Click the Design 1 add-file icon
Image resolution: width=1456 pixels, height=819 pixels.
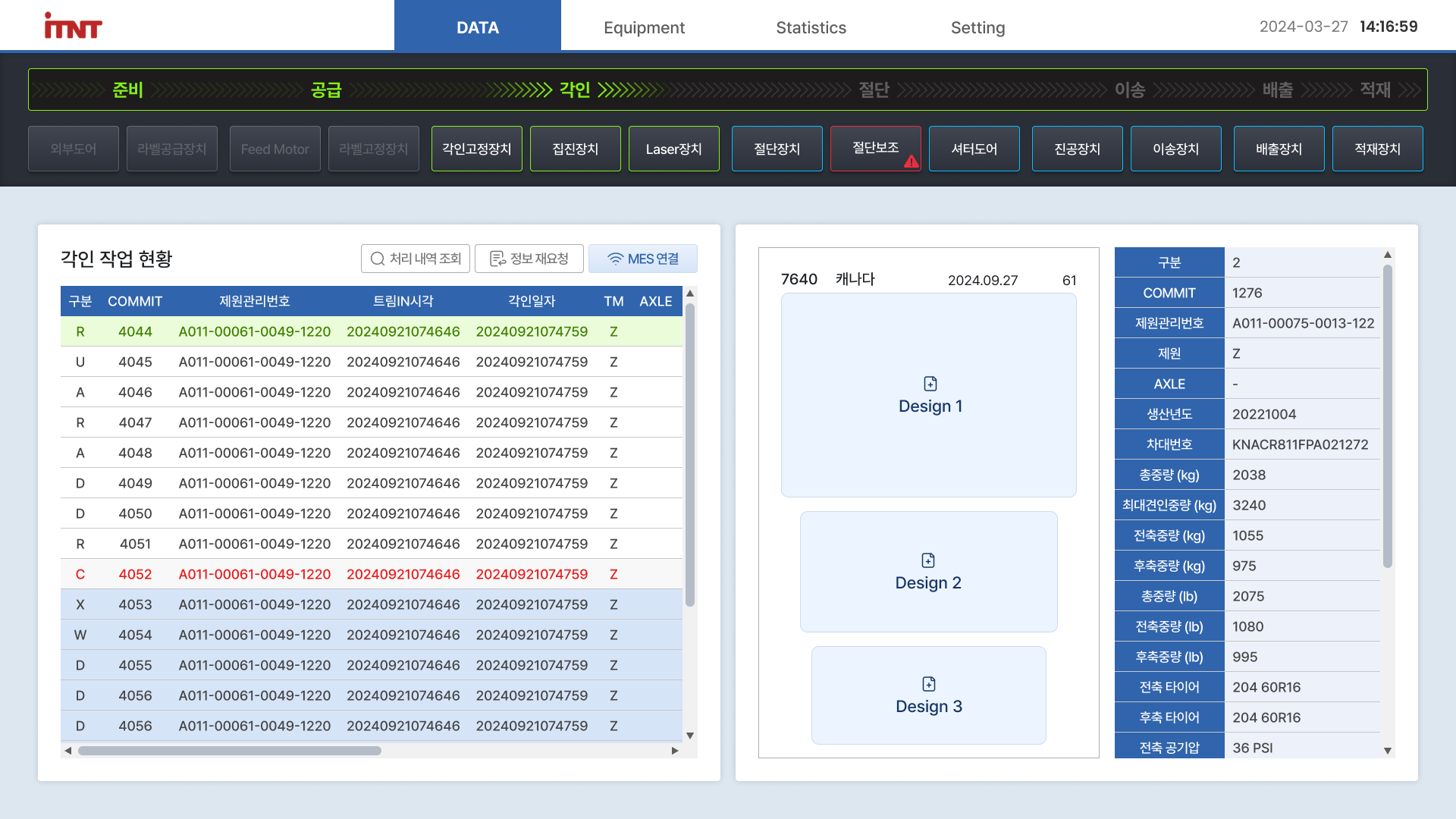(930, 384)
